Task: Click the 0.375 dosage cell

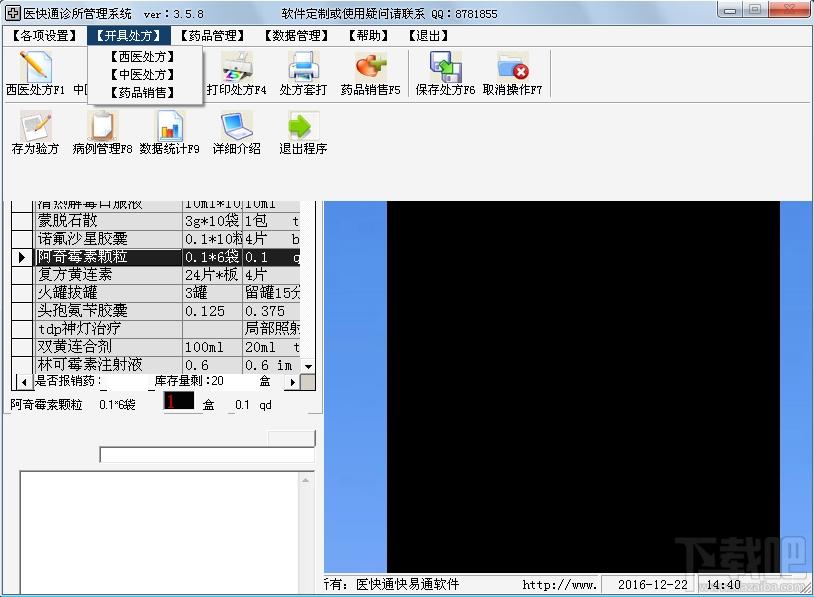Action: click(272, 310)
